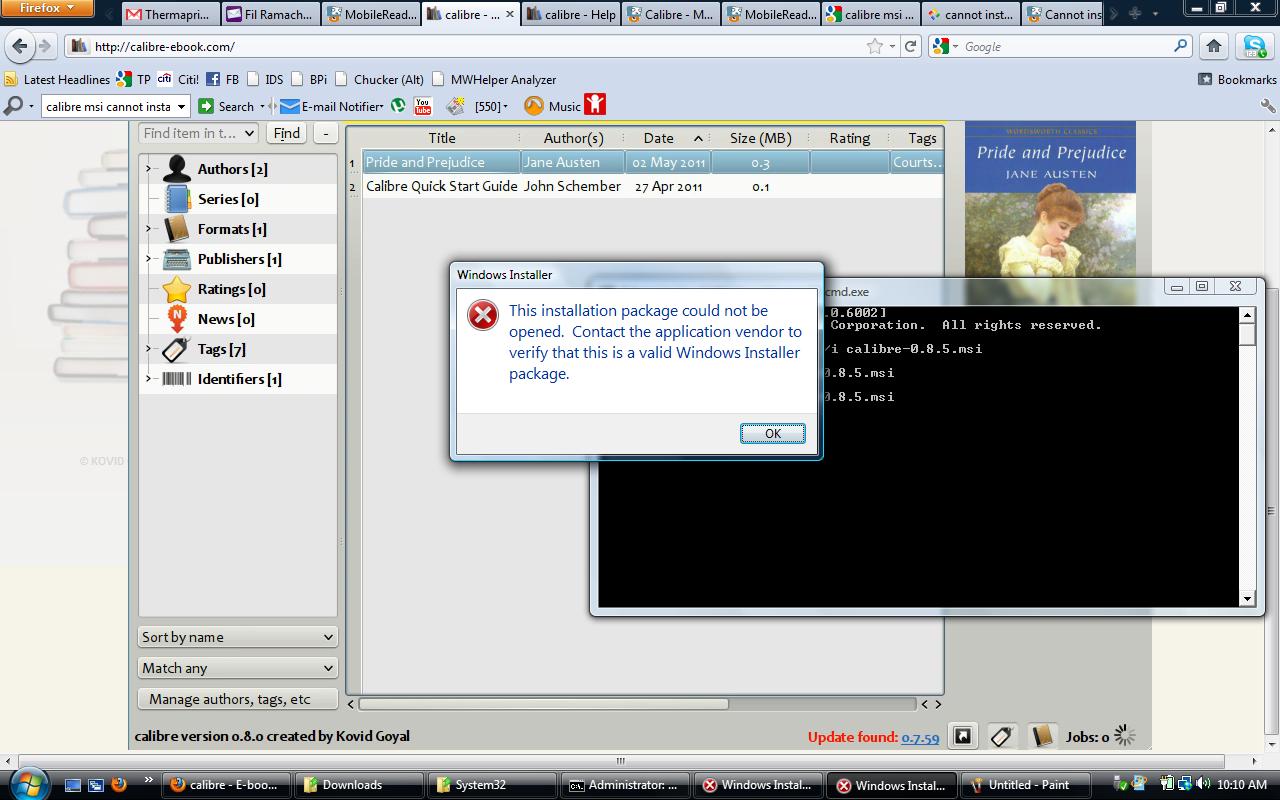Image resolution: width=1280 pixels, height=800 pixels.
Task: Click the Authors icon in tag browser
Action: 177,169
